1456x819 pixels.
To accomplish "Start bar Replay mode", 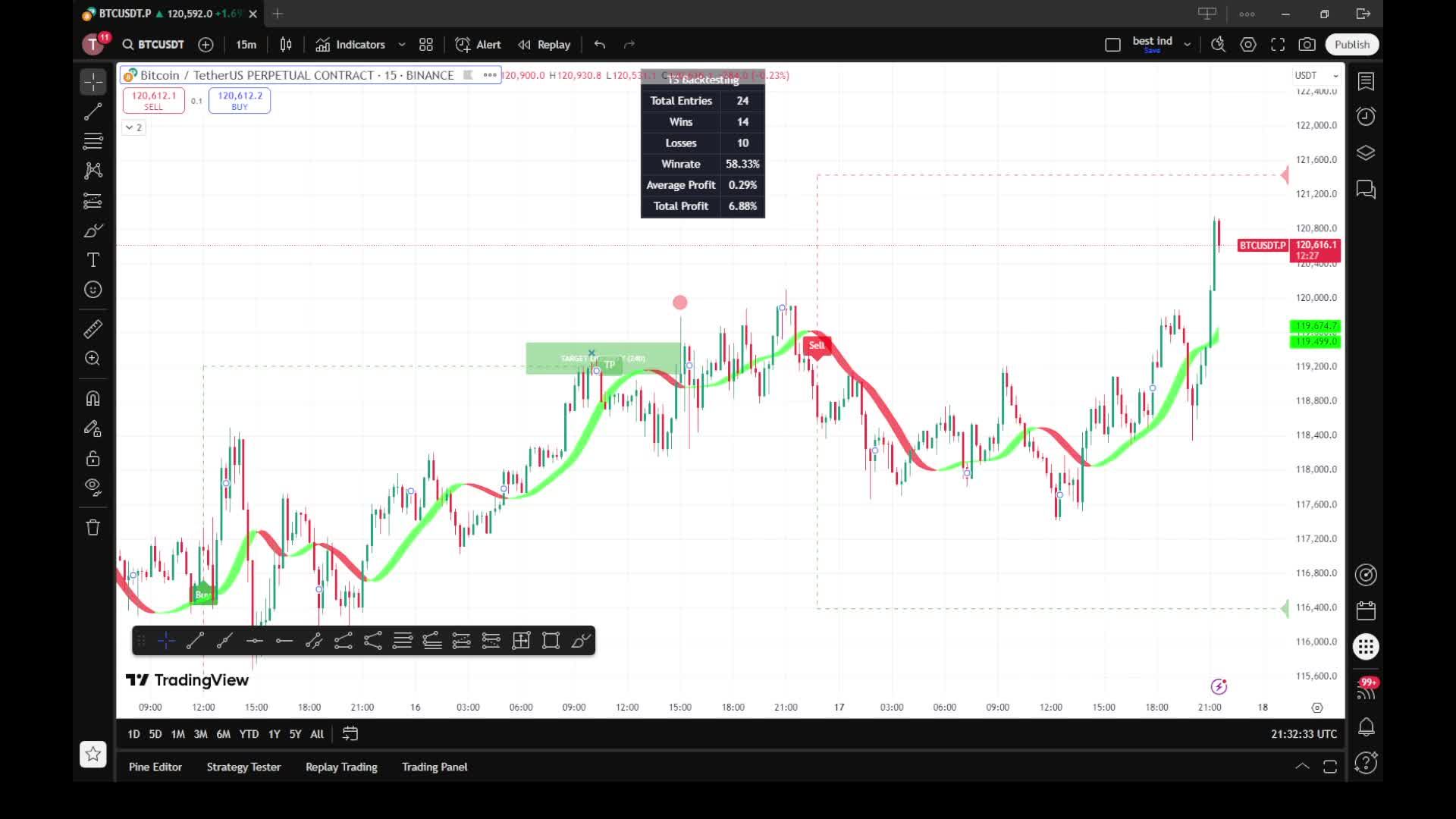I will point(544,45).
